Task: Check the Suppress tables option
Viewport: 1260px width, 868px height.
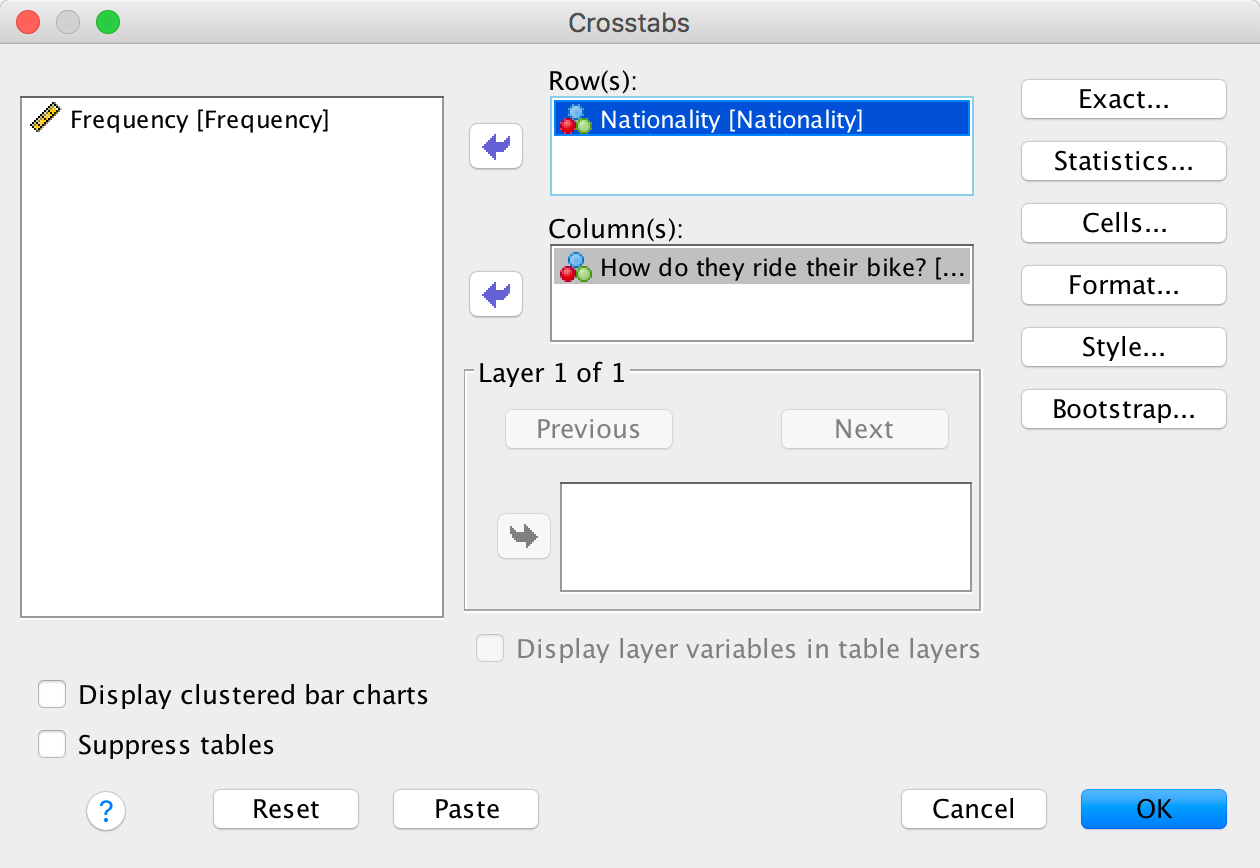Action: 52,745
